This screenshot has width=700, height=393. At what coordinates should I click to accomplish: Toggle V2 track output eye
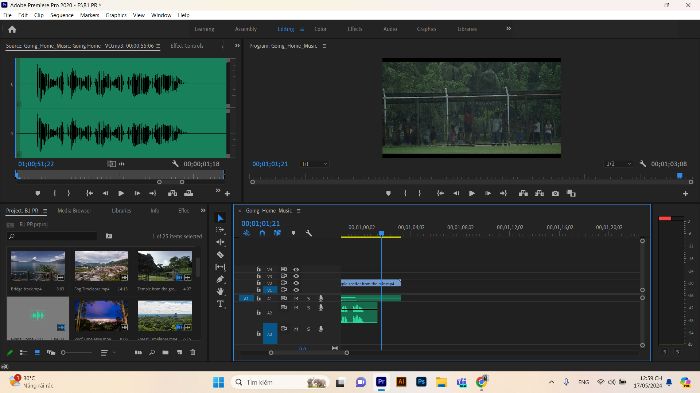tap(296, 283)
